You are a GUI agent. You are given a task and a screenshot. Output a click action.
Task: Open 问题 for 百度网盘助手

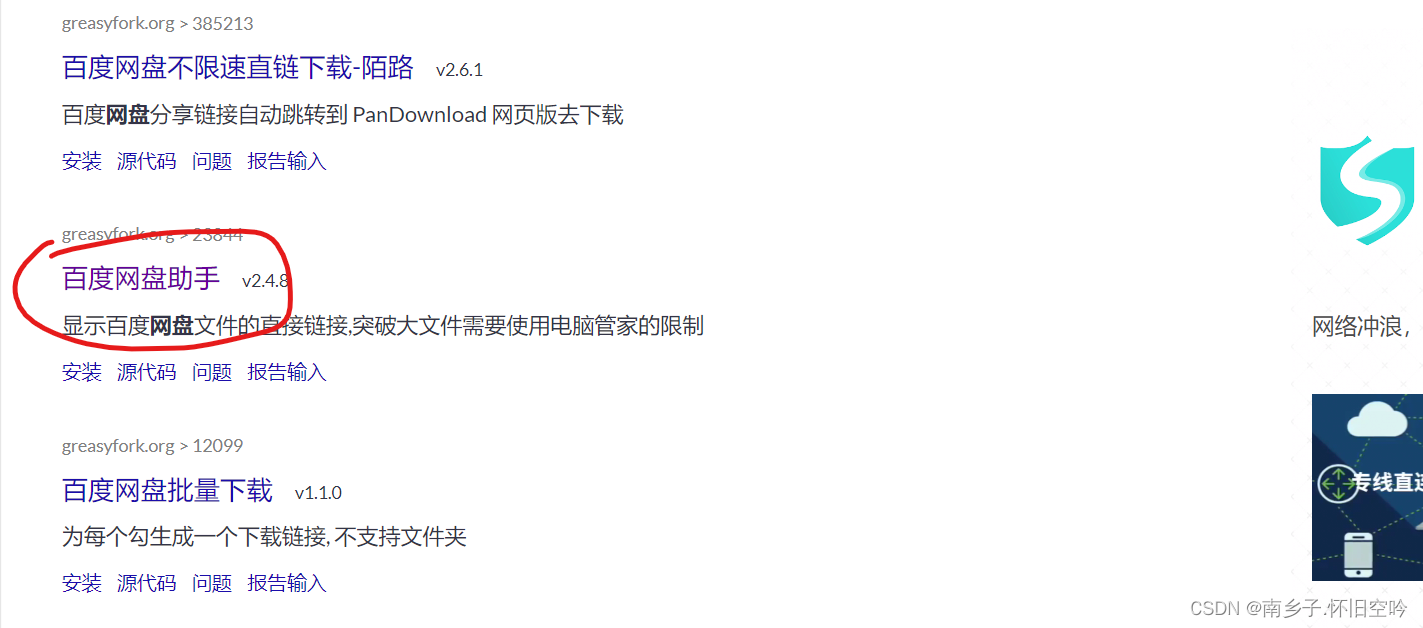click(212, 372)
